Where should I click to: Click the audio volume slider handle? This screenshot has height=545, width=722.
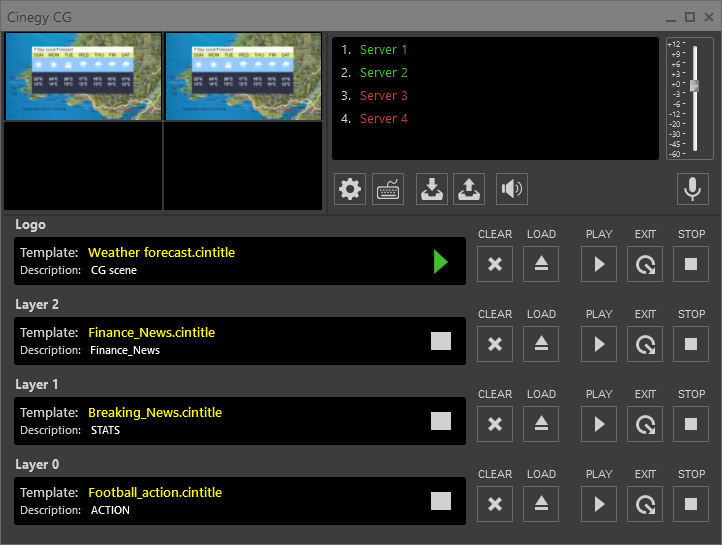pyautogui.click(x=694, y=86)
